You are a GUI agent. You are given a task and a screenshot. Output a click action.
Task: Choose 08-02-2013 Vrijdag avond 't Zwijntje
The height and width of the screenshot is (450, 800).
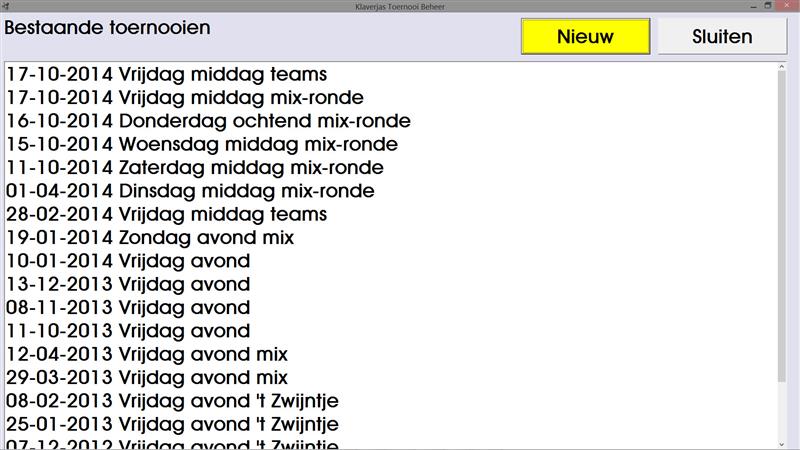(x=172, y=401)
